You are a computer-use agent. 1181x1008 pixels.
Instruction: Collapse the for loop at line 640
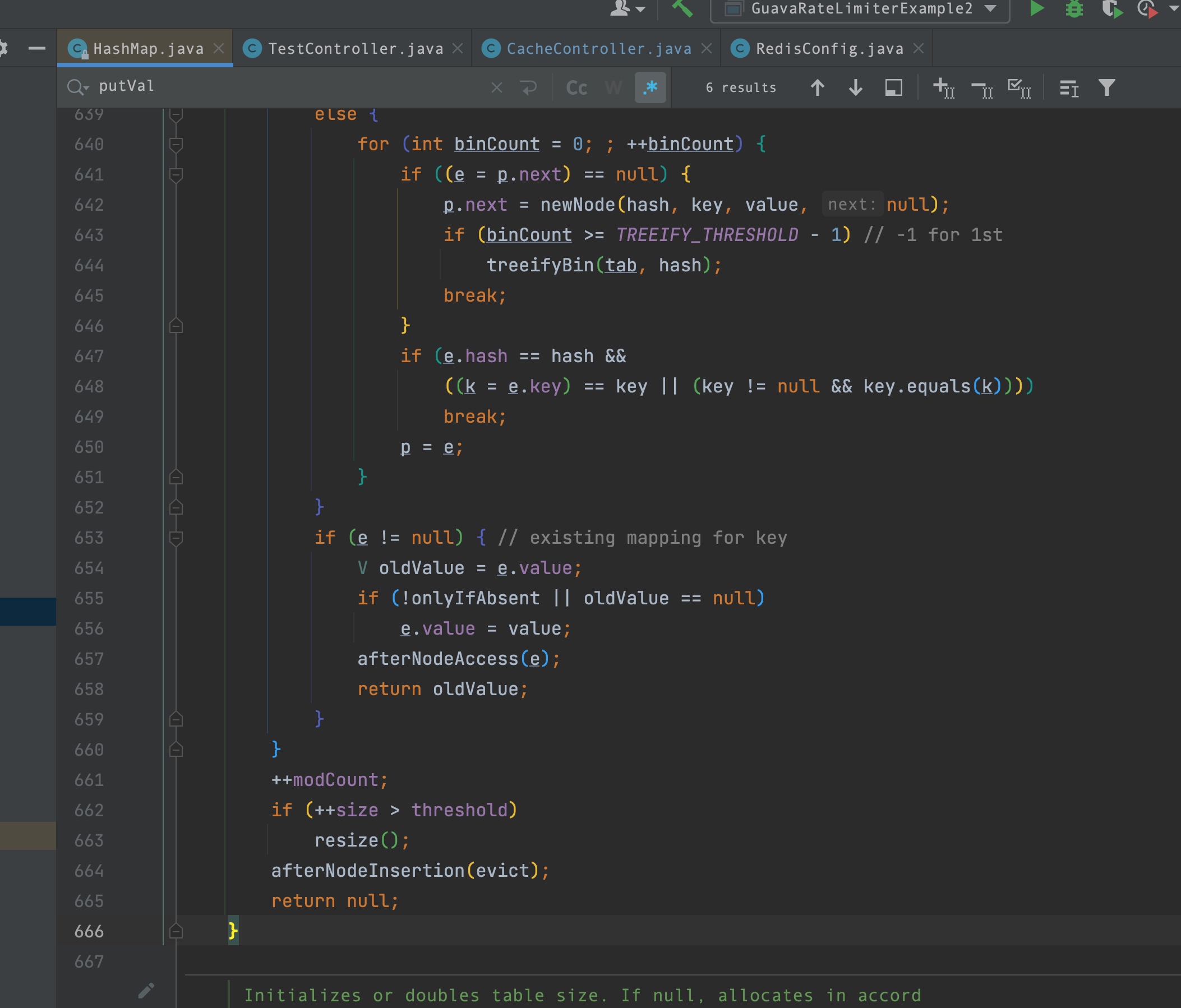tap(176, 145)
